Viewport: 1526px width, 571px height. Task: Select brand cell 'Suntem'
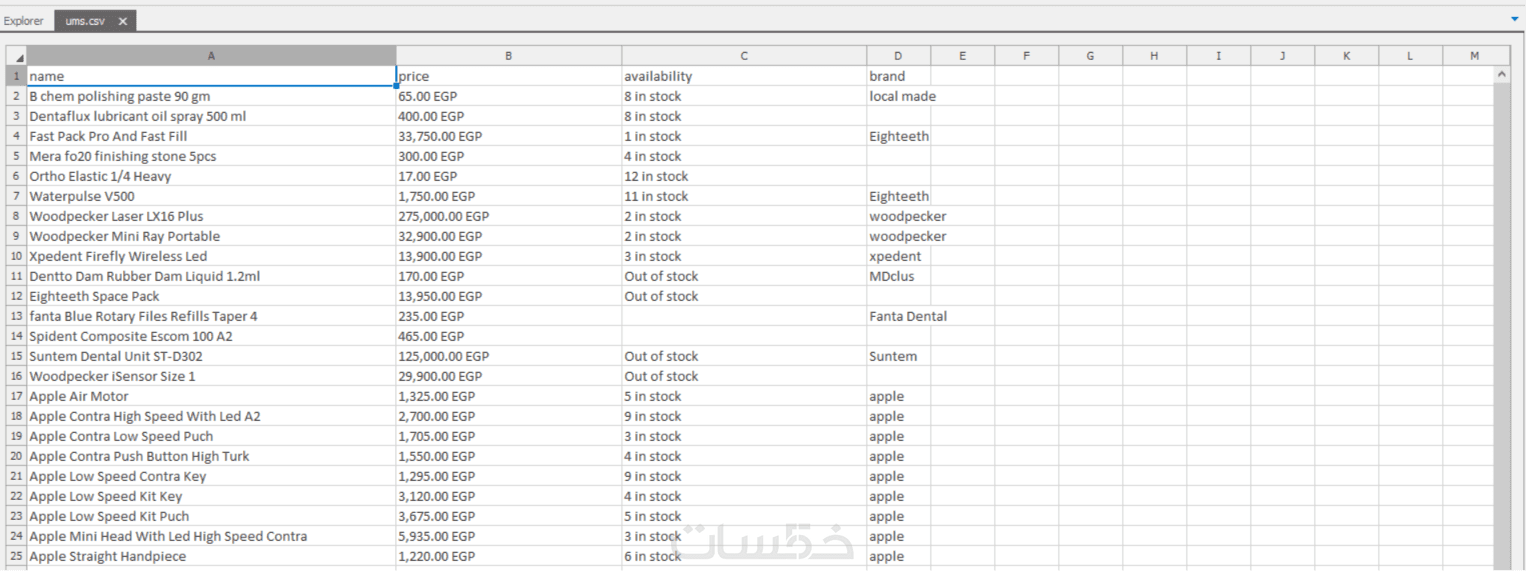pyautogui.click(x=898, y=356)
